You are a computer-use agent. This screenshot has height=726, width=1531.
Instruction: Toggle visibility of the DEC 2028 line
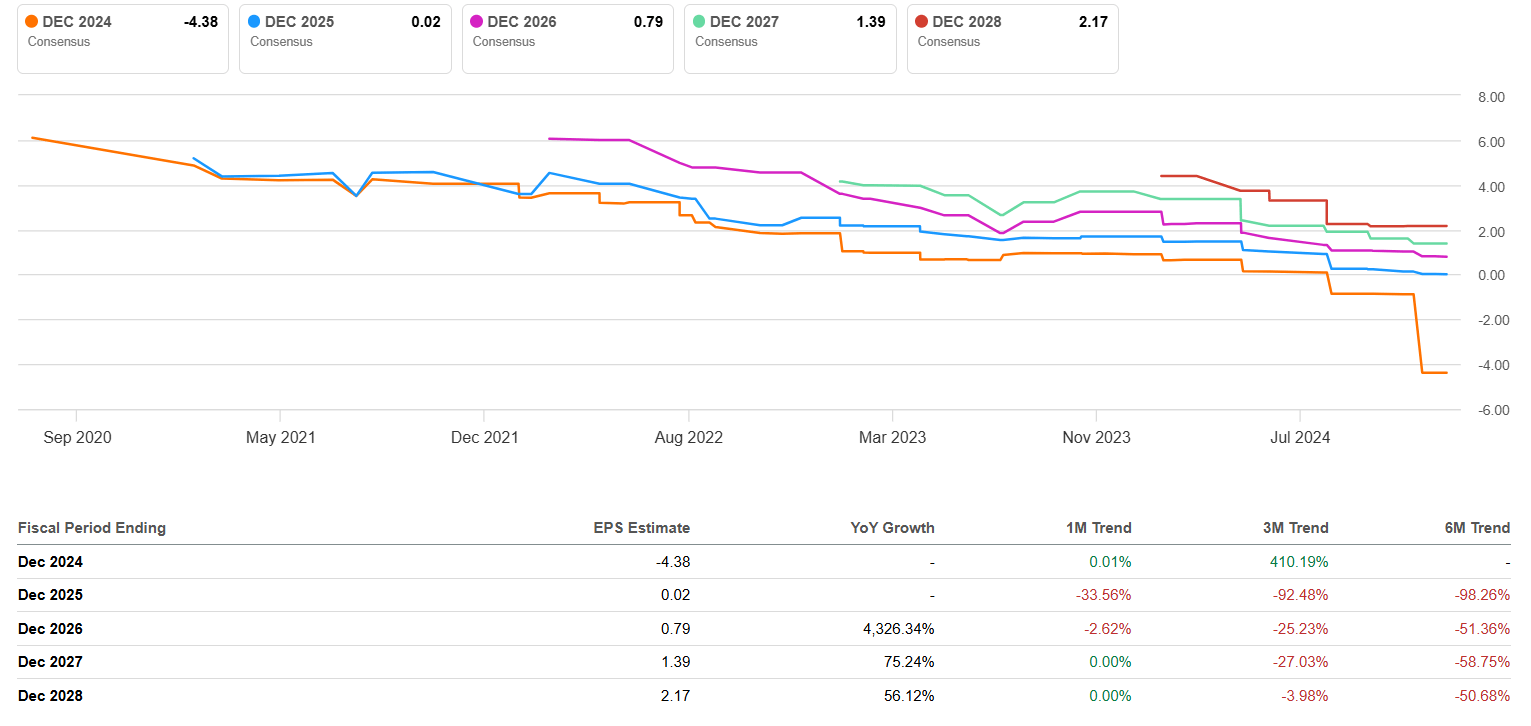point(1012,38)
